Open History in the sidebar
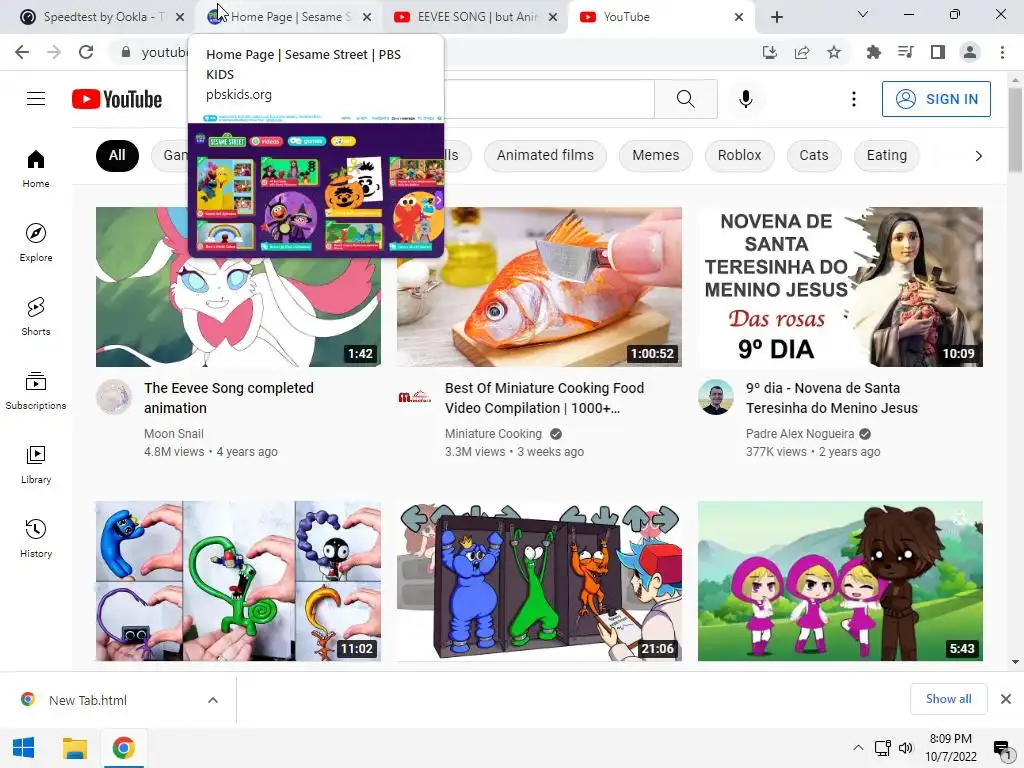The image size is (1024, 768). click(36, 538)
